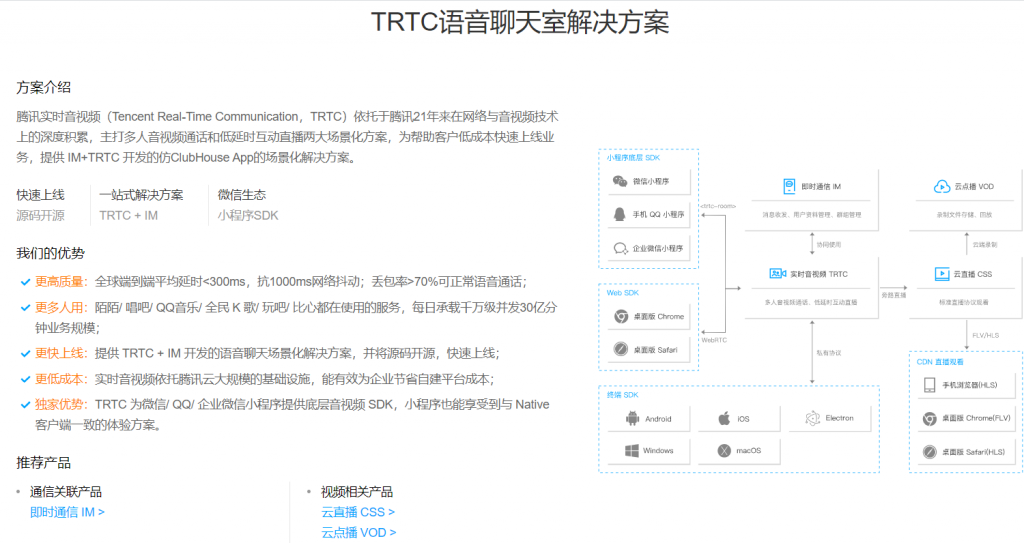
Task: Click the 我们的优势 section heading
Action: pyautogui.click(x=50, y=254)
